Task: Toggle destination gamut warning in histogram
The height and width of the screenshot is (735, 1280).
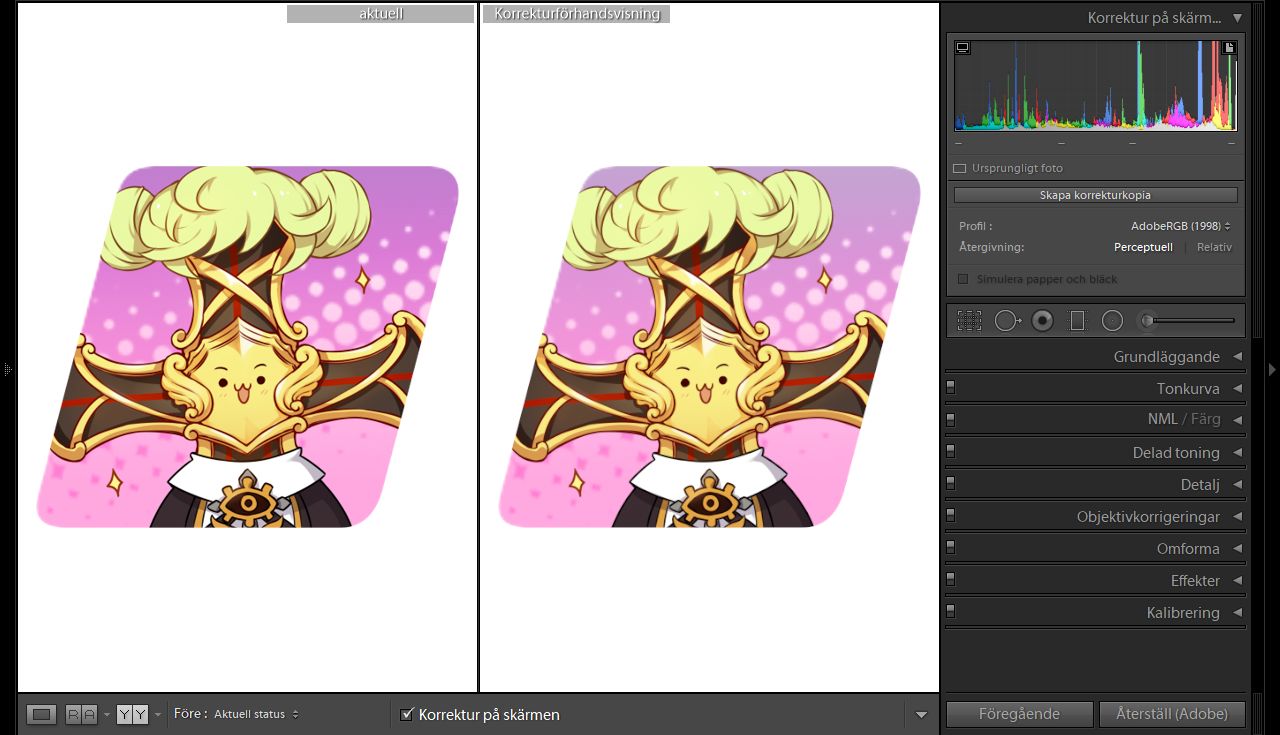Action: (x=1230, y=47)
